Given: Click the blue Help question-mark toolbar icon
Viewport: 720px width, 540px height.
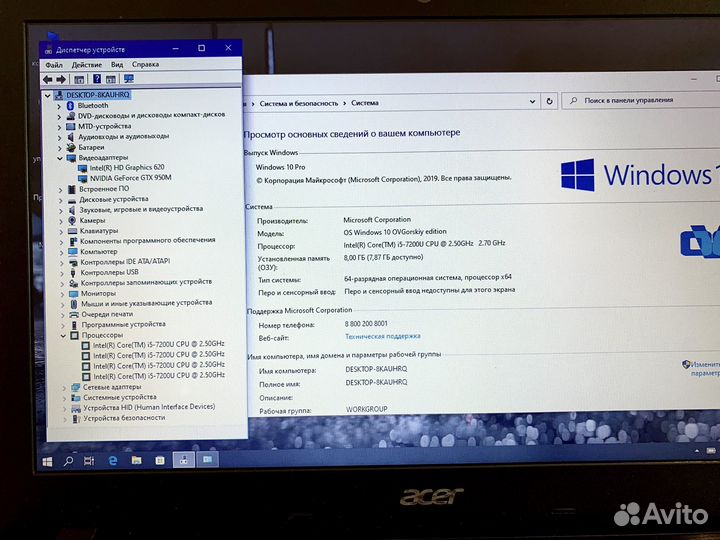Looking at the screenshot, I should 97,79.
